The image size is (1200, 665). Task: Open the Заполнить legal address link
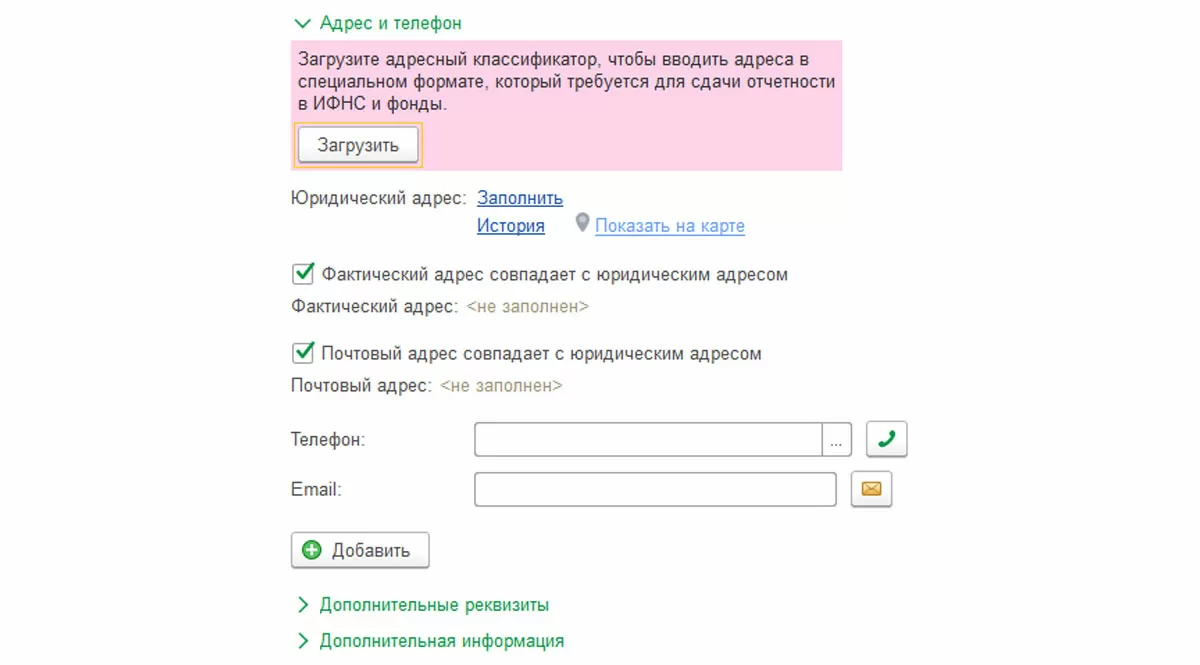(x=520, y=198)
